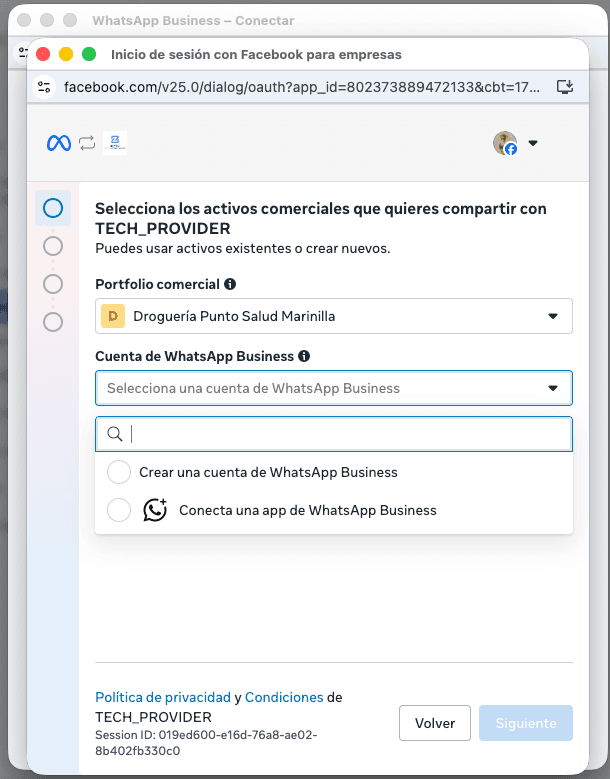The height and width of the screenshot is (779, 610).
Task: Click the install app icon in address bar
Action: (x=565, y=87)
